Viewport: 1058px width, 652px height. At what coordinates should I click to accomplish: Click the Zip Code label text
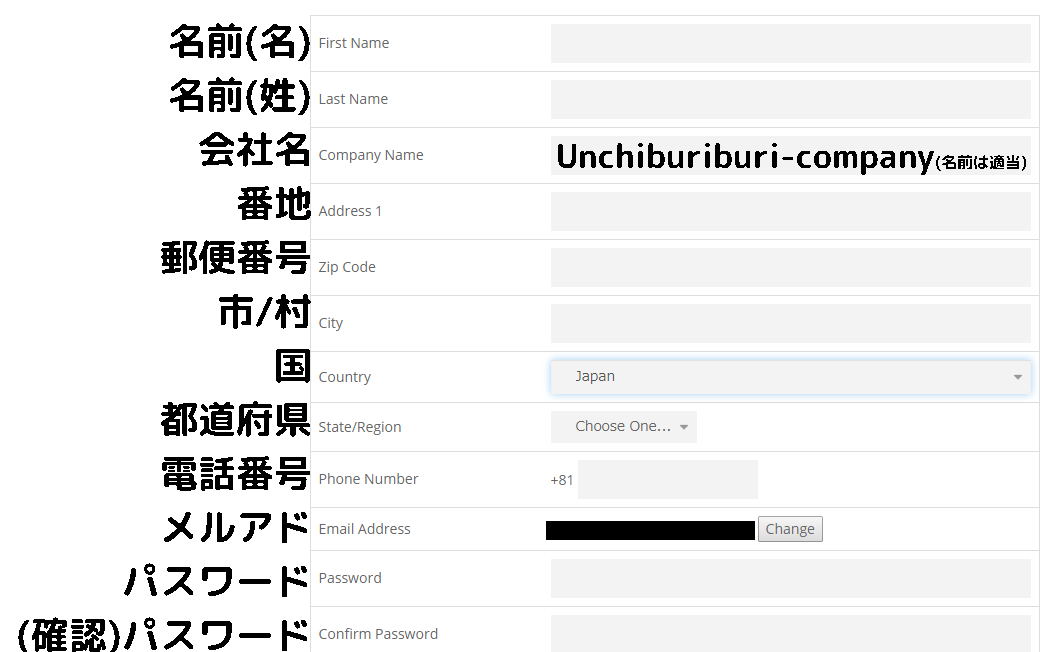click(x=347, y=267)
